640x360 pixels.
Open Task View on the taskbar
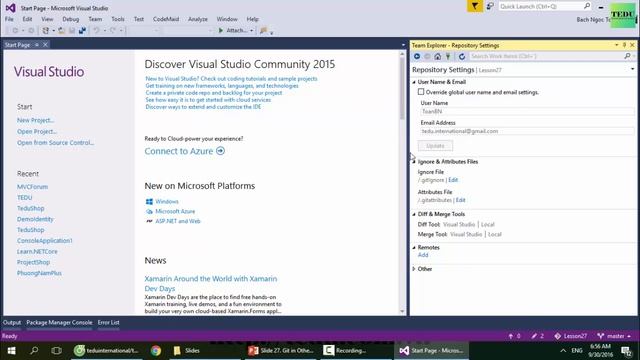pyautogui.click(x=56, y=351)
